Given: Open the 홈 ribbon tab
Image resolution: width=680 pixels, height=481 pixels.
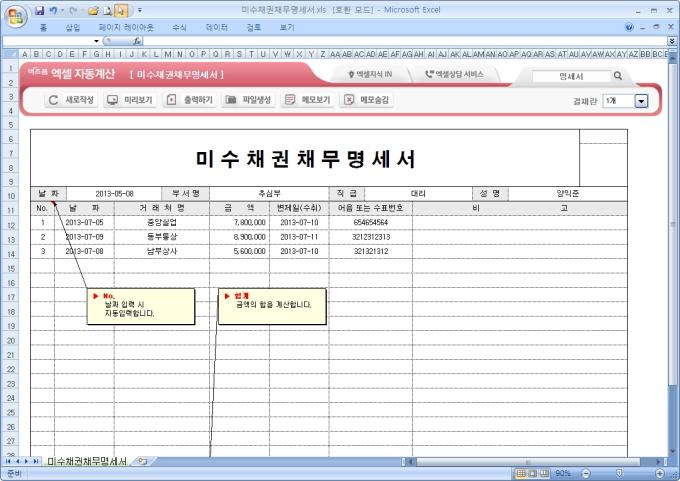Looking at the screenshot, I should click(43, 28).
